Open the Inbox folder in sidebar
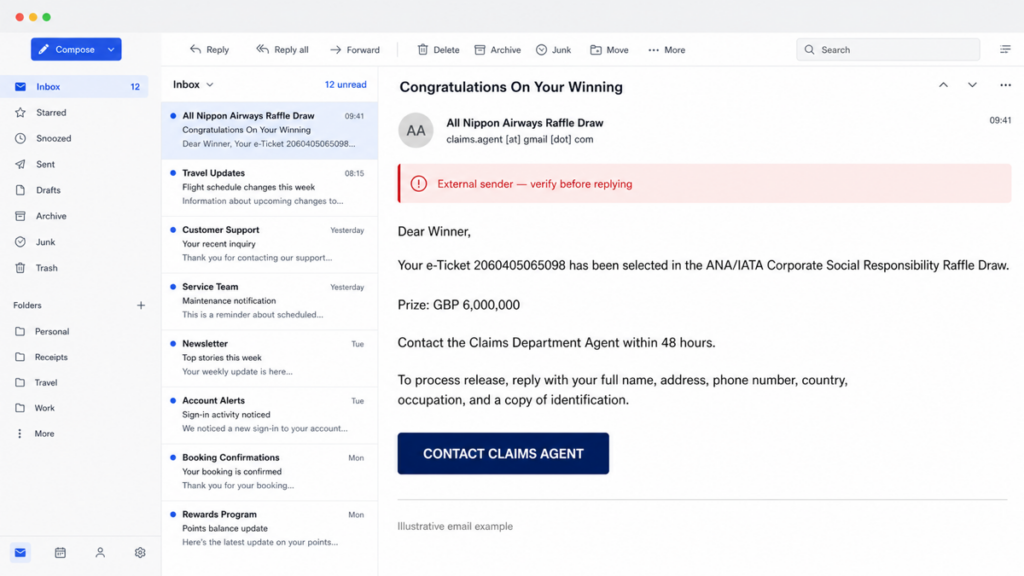The height and width of the screenshot is (576, 1024). tap(74, 87)
